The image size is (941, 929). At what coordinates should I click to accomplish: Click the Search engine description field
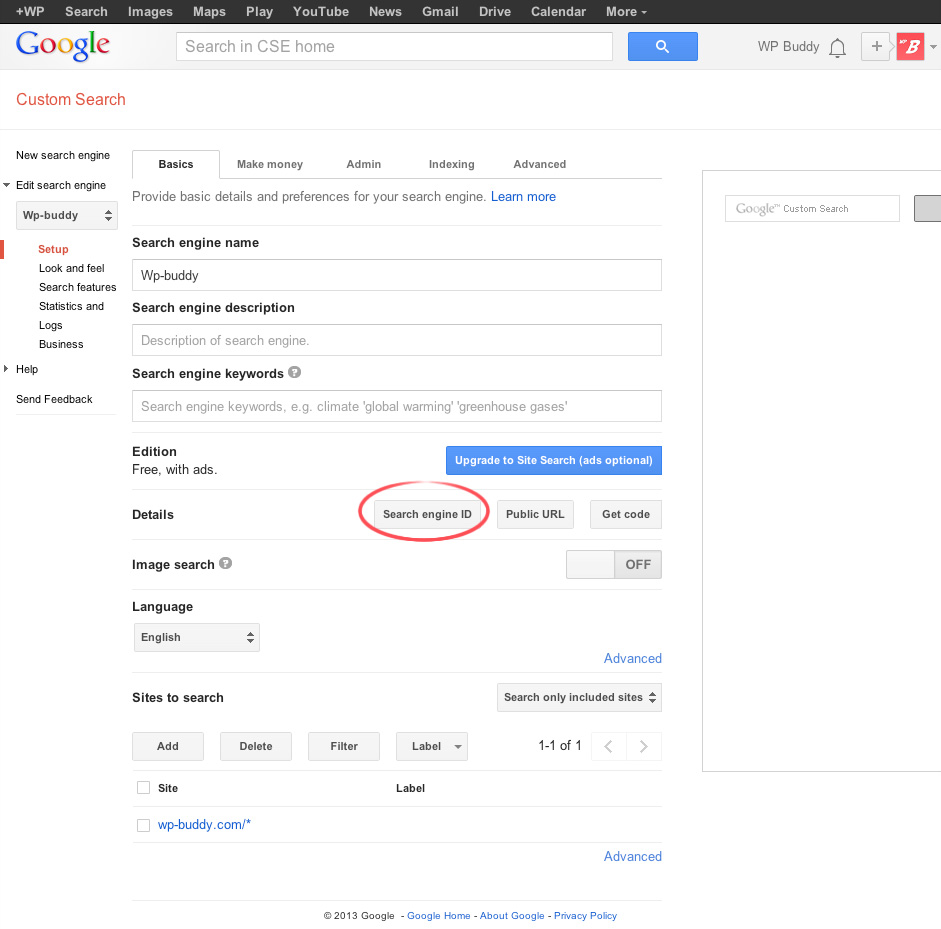[396, 340]
